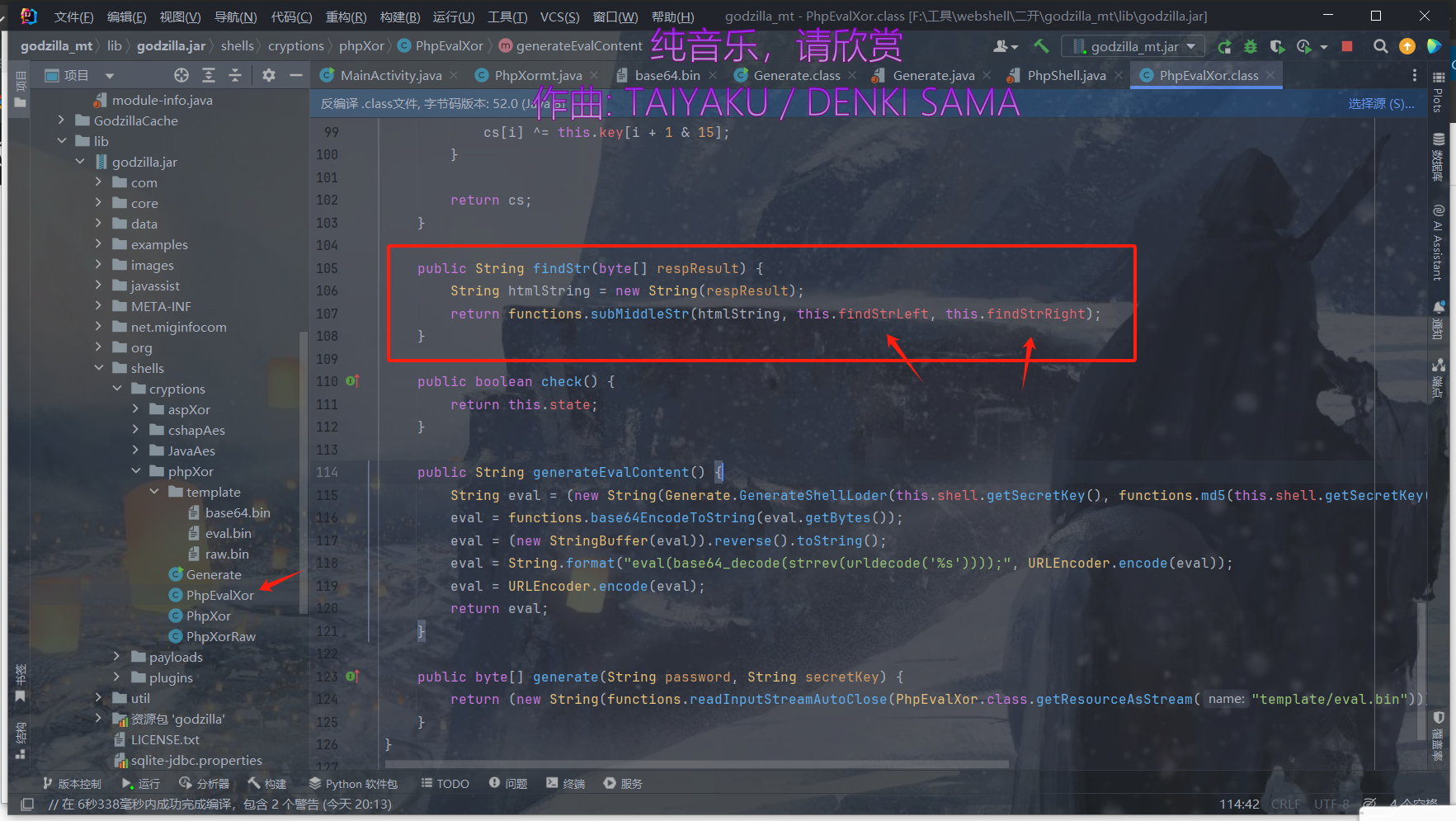Viewport: 1456px width, 821px height.
Task: Open the Notifications side panel
Action: [x=1438, y=320]
